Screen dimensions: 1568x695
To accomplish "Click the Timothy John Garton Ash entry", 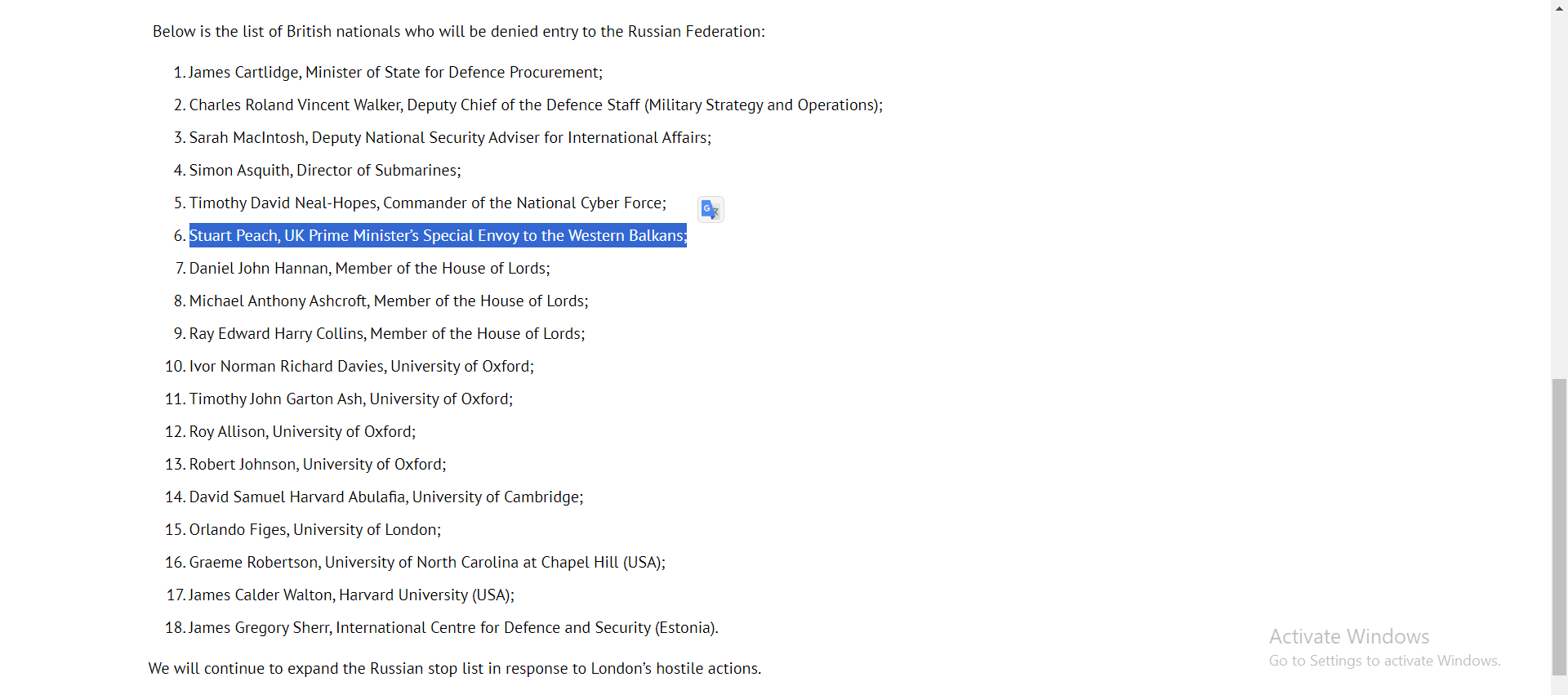I will tap(351, 399).
